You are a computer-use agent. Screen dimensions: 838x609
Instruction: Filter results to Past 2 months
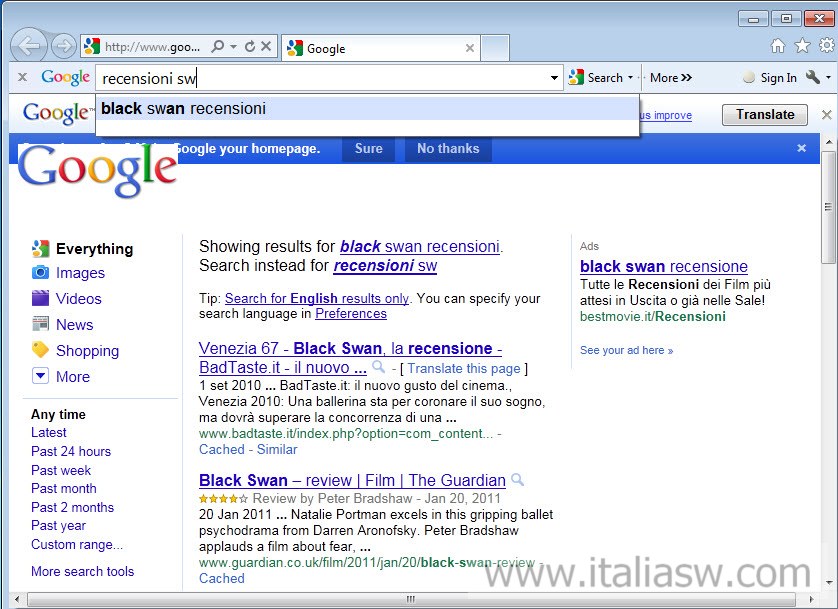(72, 507)
